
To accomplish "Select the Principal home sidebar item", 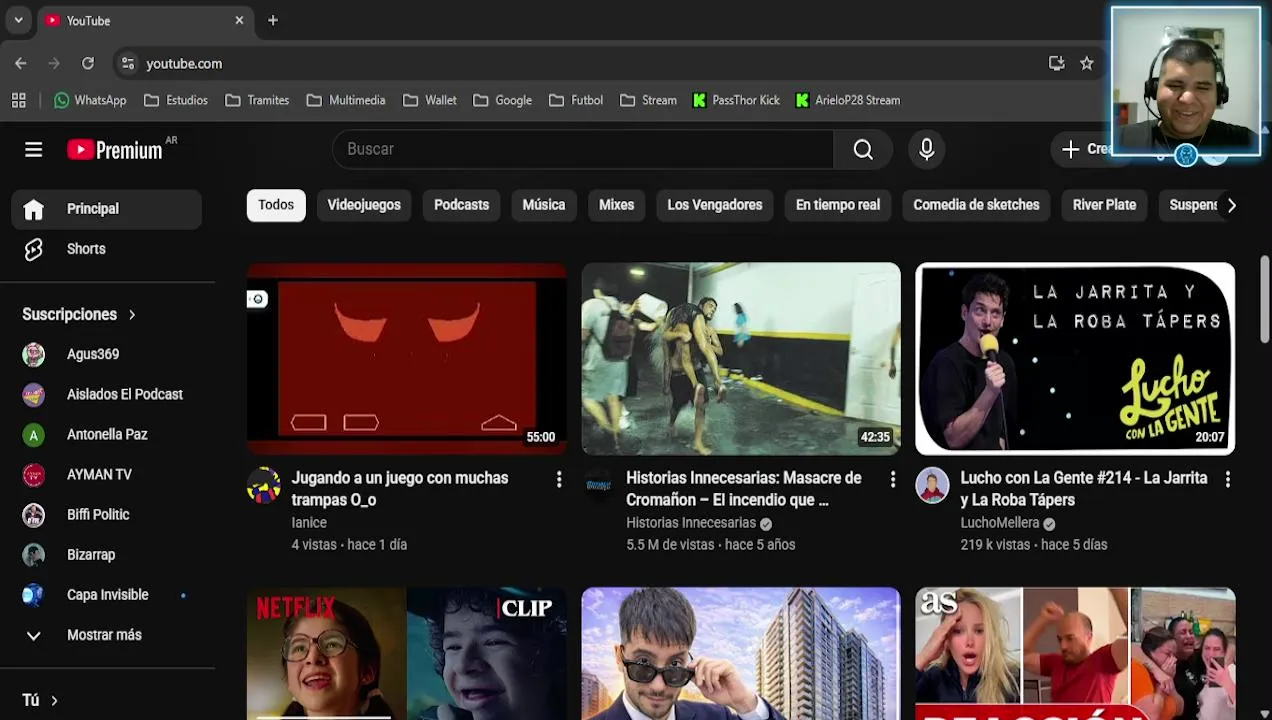I will click(x=107, y=209).
